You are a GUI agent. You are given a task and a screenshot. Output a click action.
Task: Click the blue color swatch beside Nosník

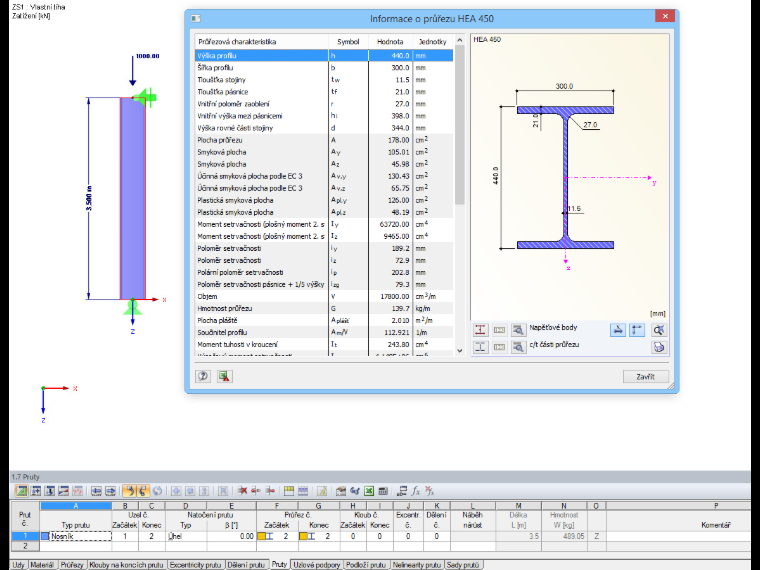click(45, 537)
